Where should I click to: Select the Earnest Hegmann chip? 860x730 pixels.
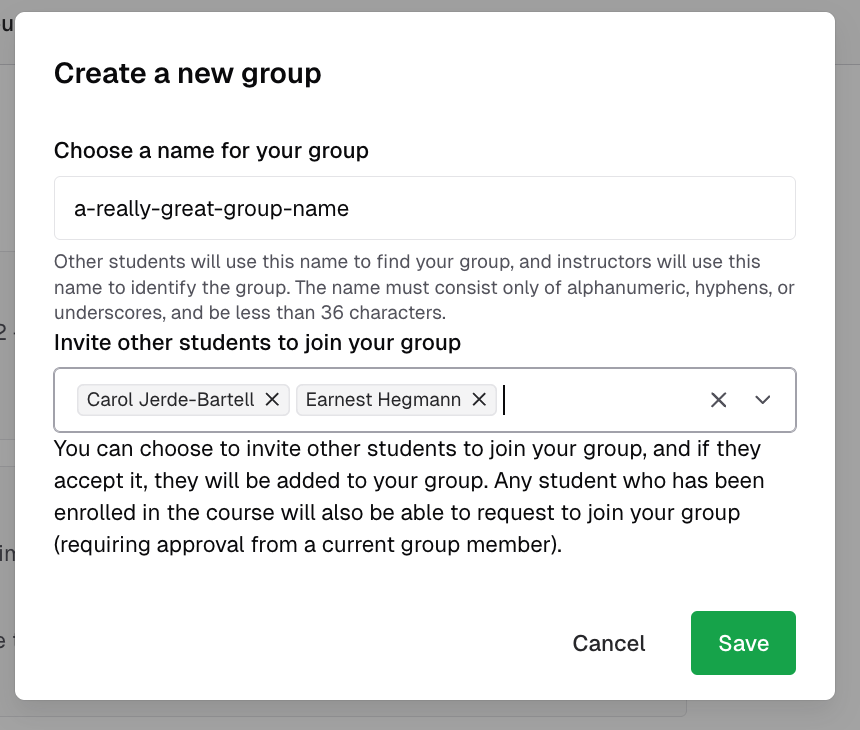[x=385, y=399]
